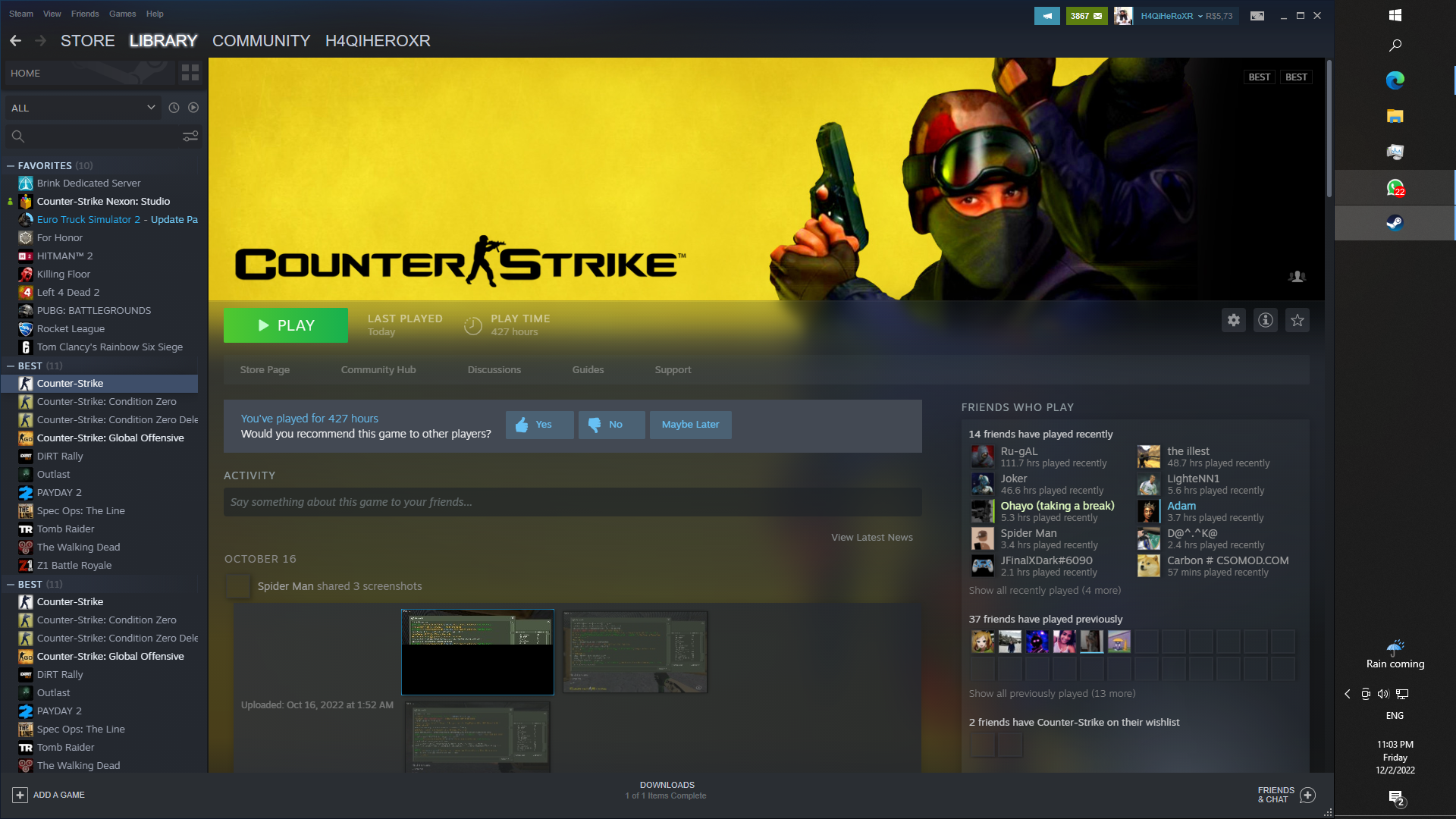Image resolution: width=1456 pixels, height=819 pixels.
Task: Open the inbox with 3867 messages
Action: (x=1086, y=15)
